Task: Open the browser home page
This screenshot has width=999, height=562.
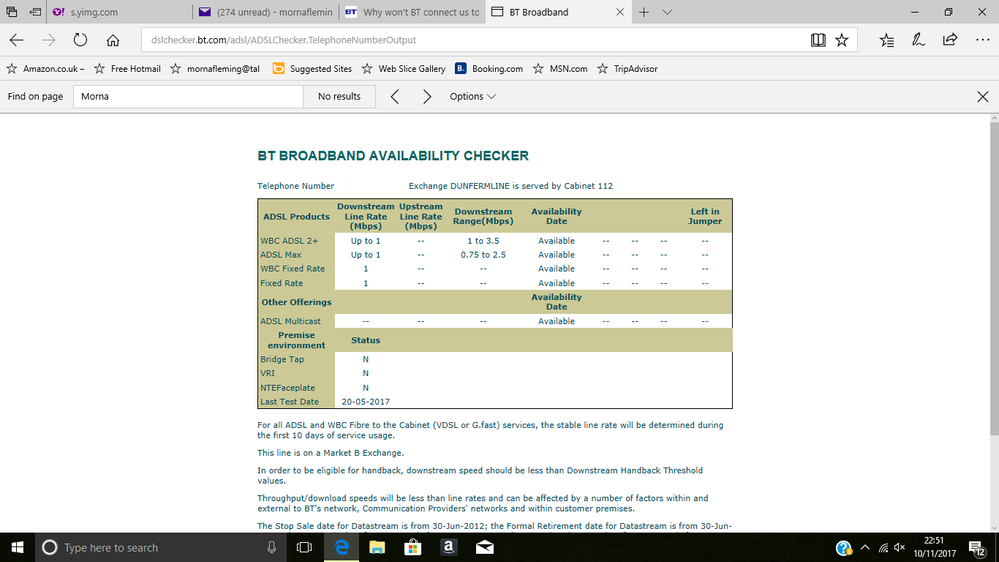Action: coord(113,40)
